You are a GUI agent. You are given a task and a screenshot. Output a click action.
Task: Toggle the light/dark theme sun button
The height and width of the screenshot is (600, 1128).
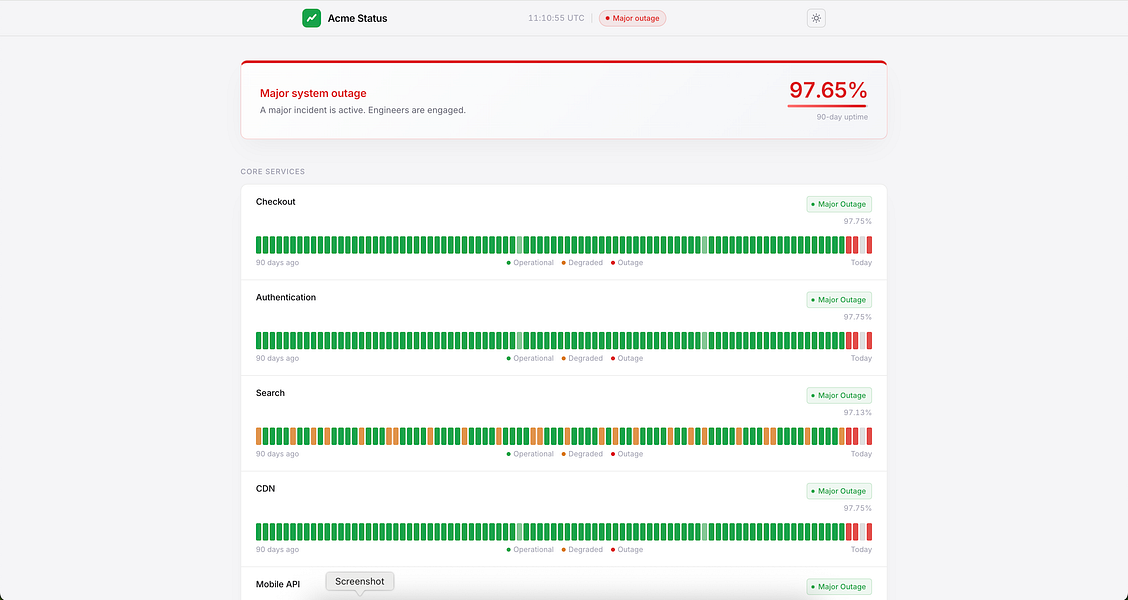(x=816, y=18)
